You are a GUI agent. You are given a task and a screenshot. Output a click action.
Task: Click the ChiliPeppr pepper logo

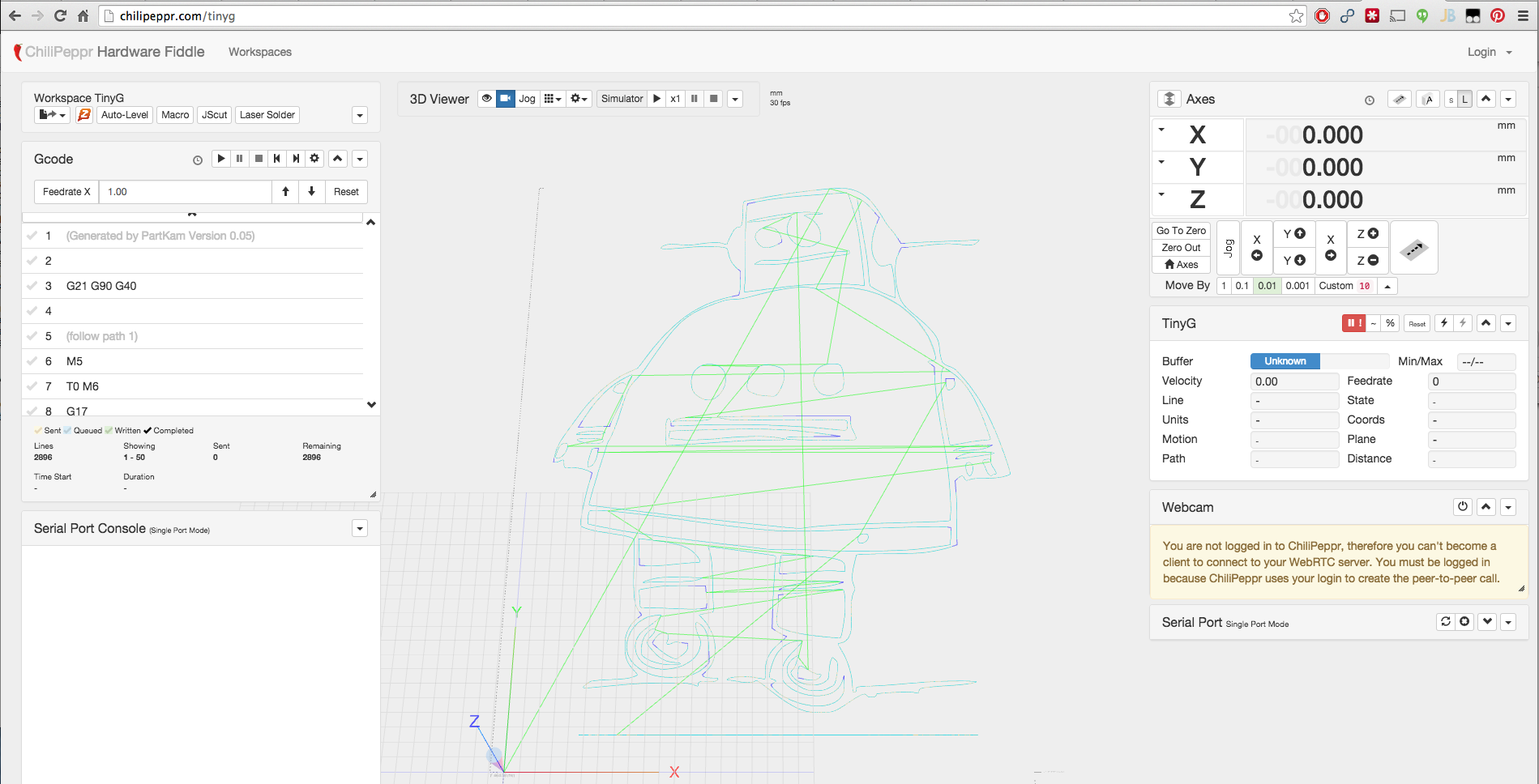(18, 52)
